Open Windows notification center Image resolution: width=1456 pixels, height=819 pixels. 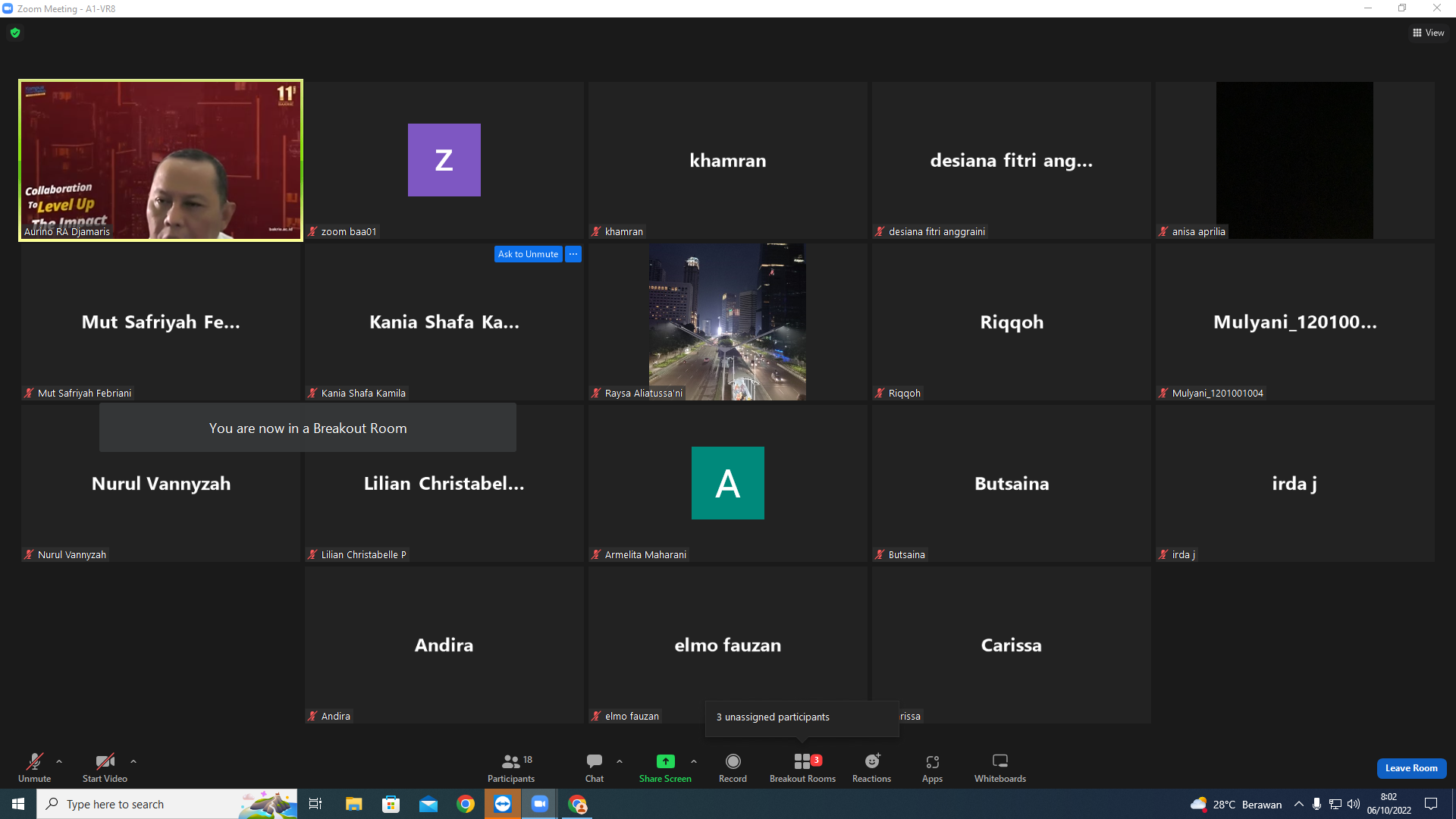[x=1431, y=804]
